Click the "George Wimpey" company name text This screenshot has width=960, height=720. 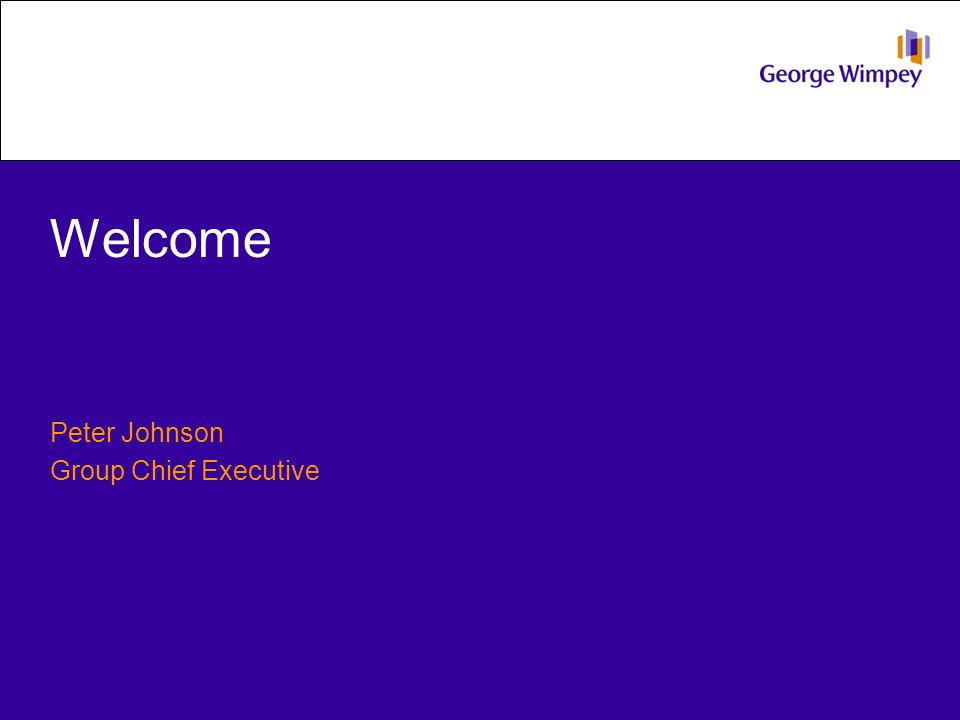840,75
